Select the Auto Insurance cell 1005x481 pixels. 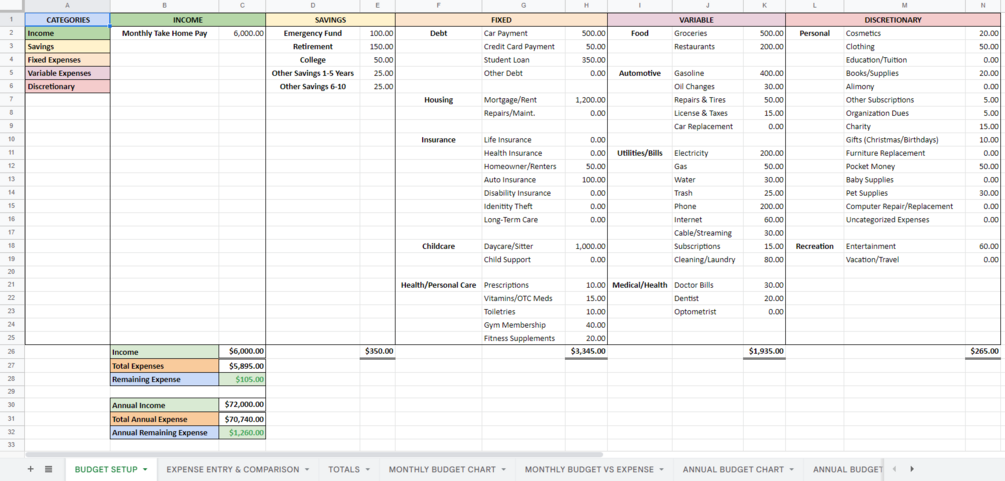[524, 180]
